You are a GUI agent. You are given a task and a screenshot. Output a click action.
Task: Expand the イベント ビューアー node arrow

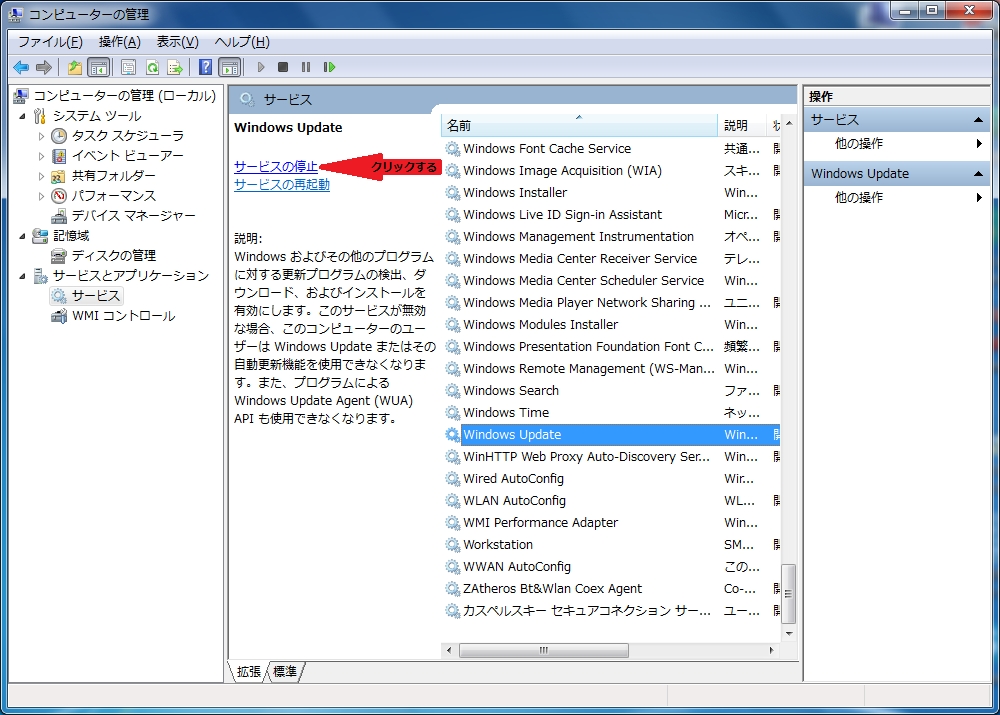[x=41, y=156]
